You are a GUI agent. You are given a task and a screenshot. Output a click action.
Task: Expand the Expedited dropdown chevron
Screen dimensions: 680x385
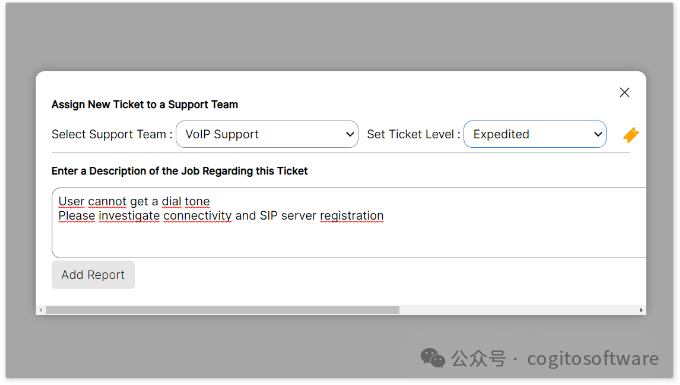pos(598,134)
